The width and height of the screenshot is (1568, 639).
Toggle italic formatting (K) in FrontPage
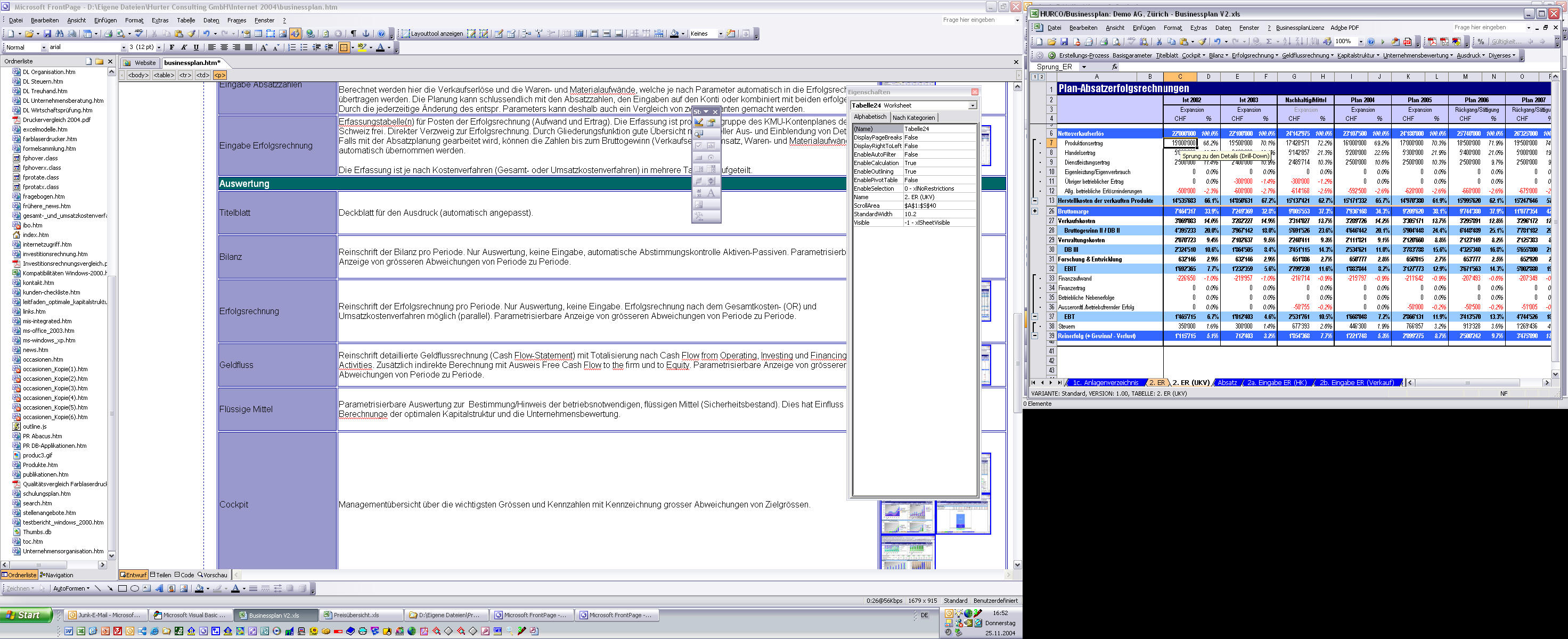184,47
